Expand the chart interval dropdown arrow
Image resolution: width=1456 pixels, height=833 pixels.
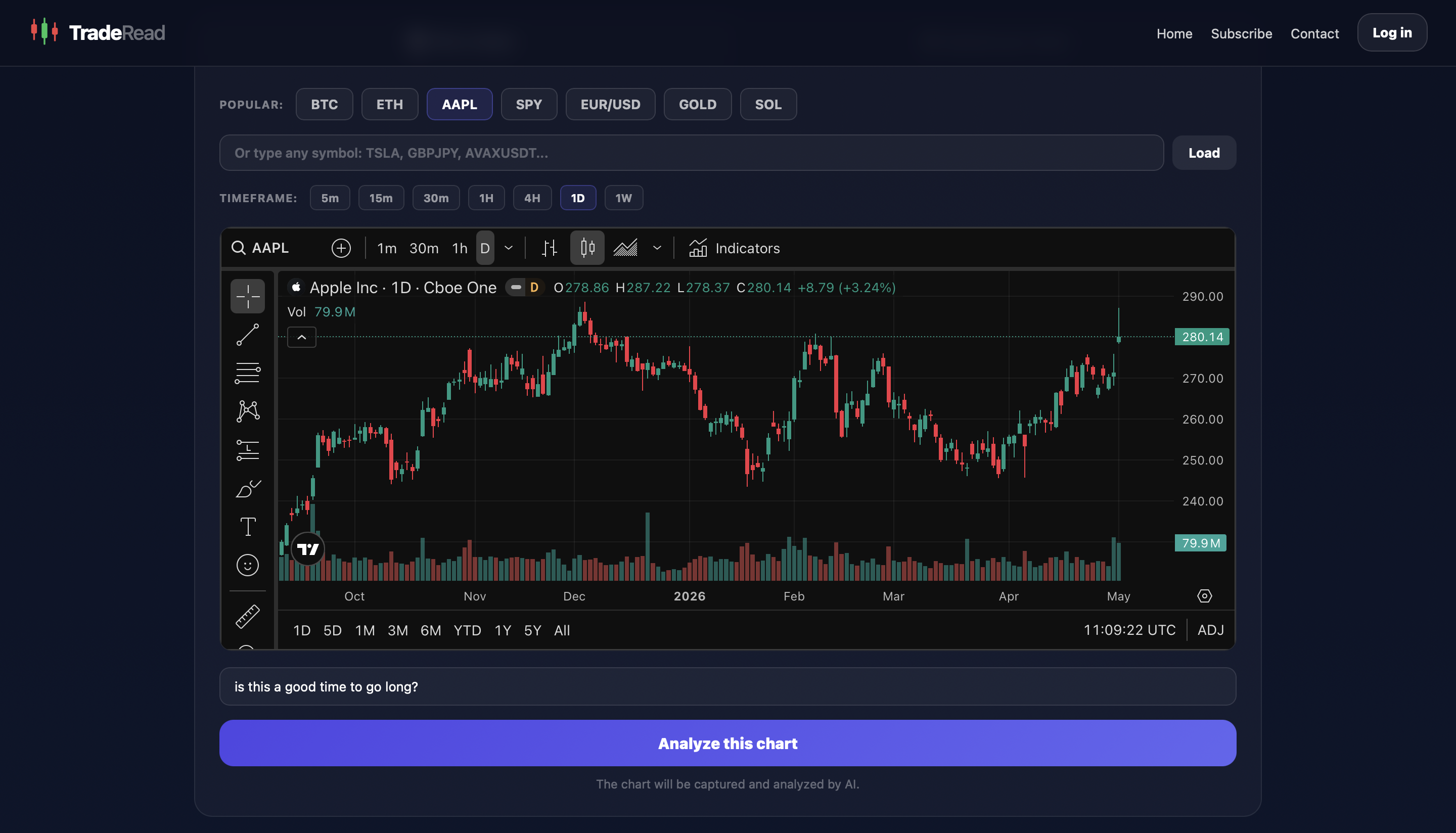point(509,248)
